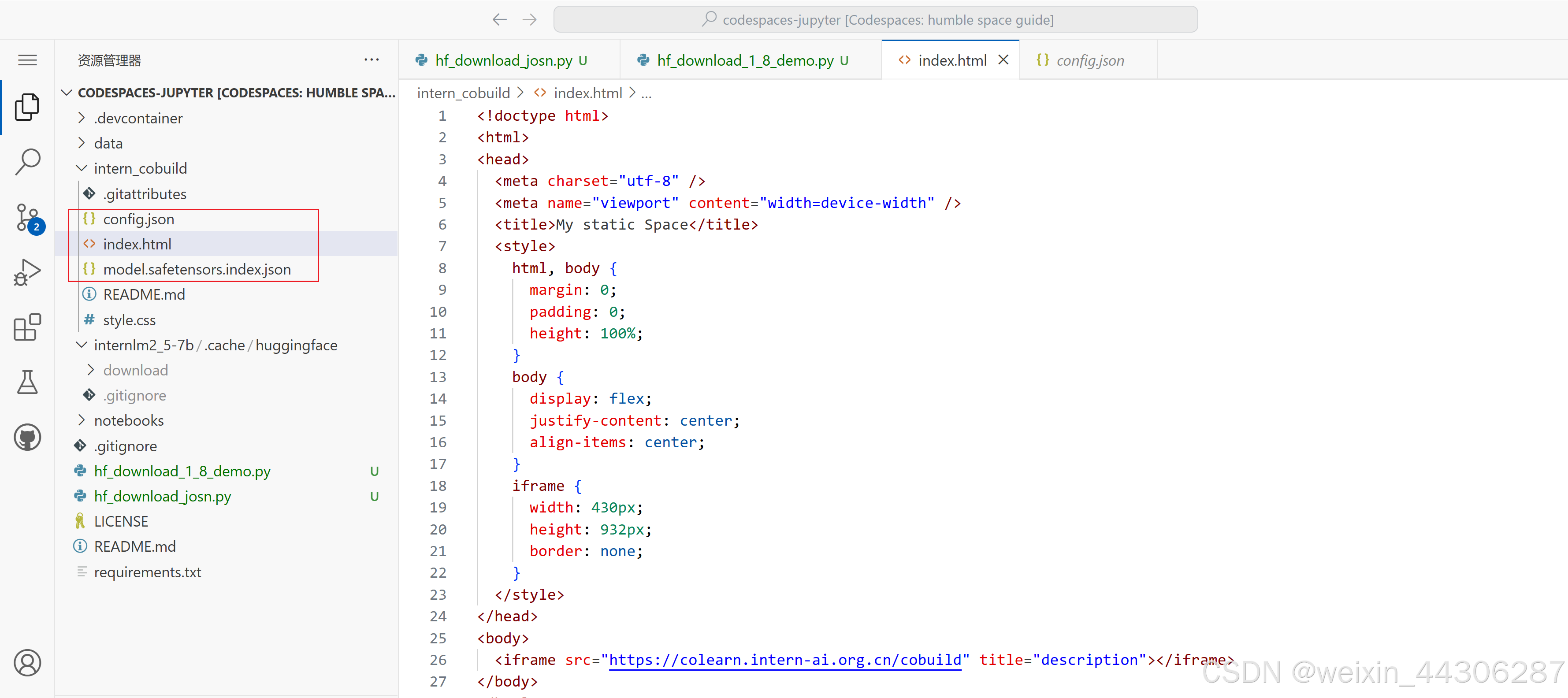Click the command center search box
The image size is (1568, 698).
pos(875,19)
